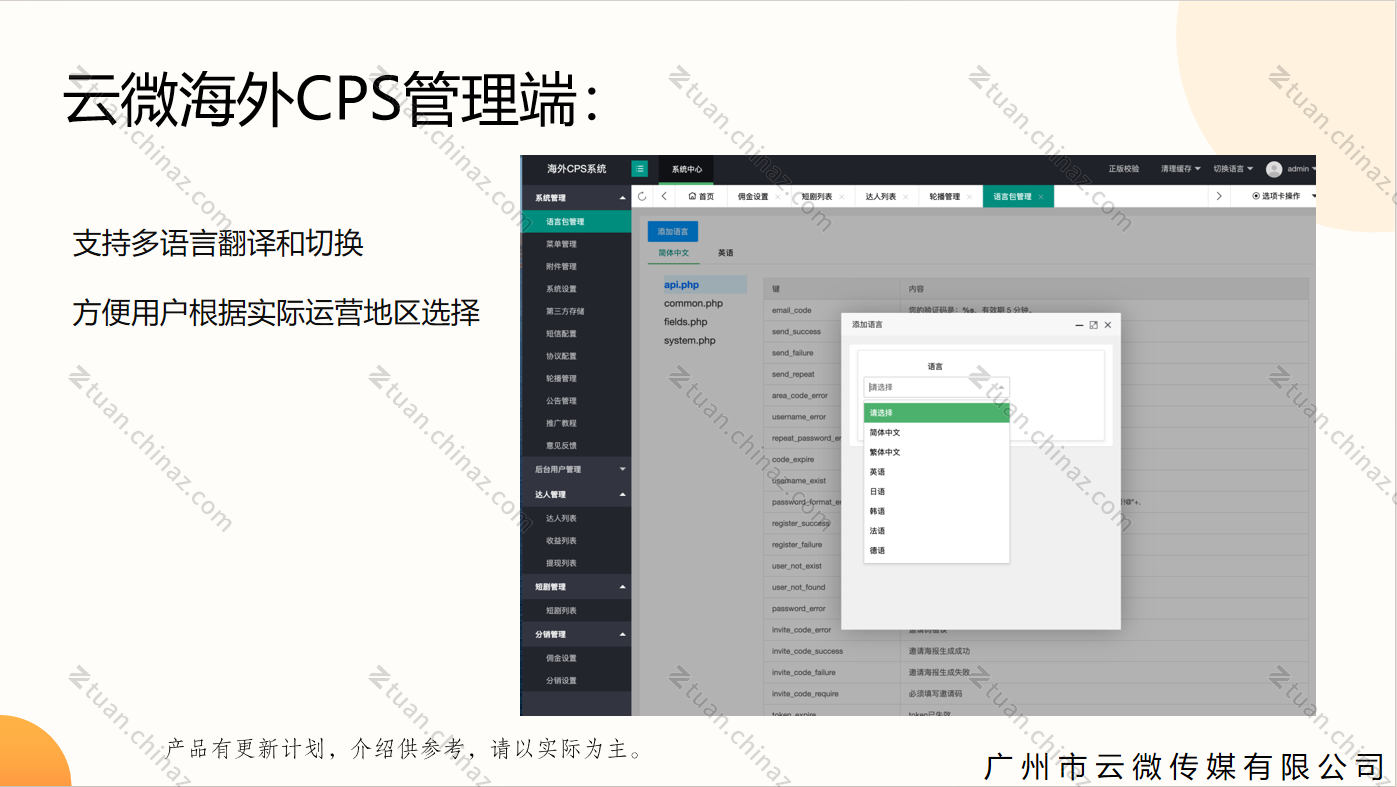Select the api.php file

pos(703,285)
